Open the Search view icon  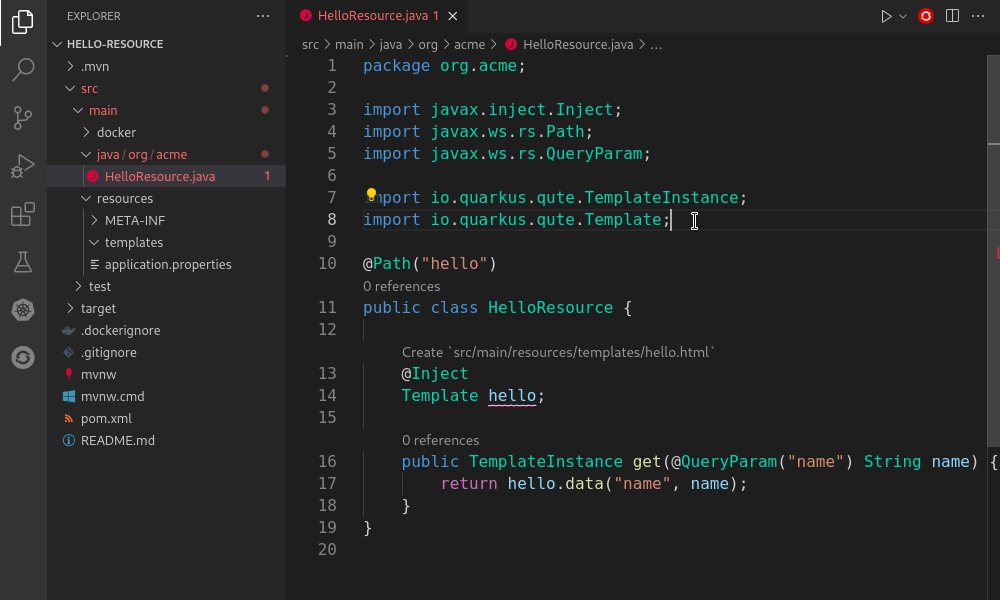click(22, 68)
